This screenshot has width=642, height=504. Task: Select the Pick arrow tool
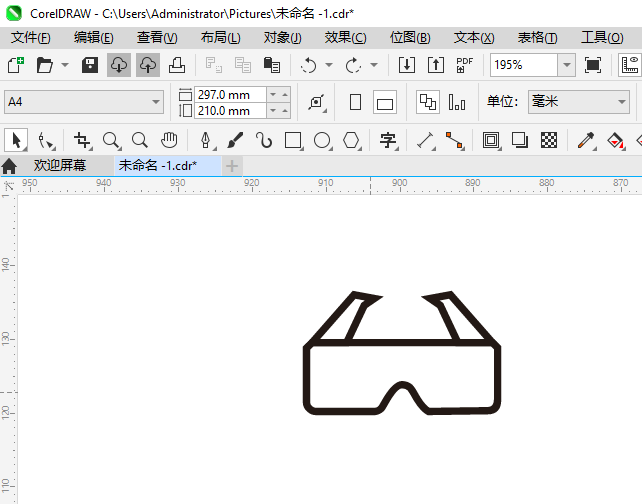(16, 140)
